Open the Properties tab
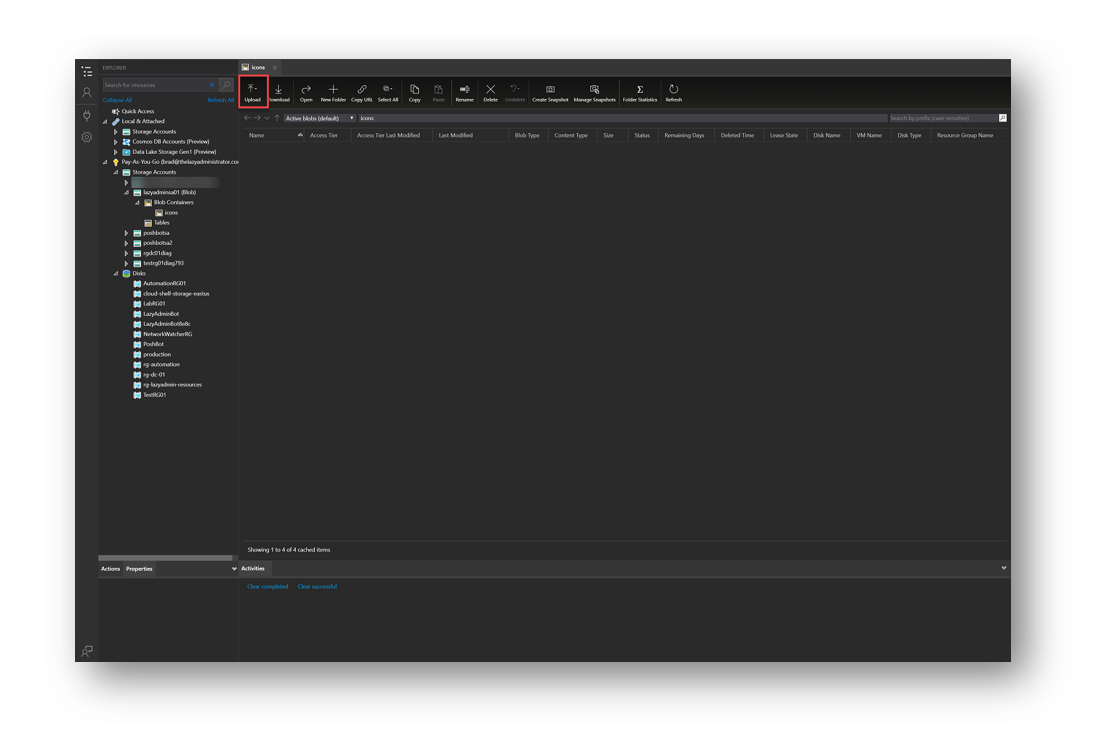This screenshot has width=1094, height=738. [139, 568]
